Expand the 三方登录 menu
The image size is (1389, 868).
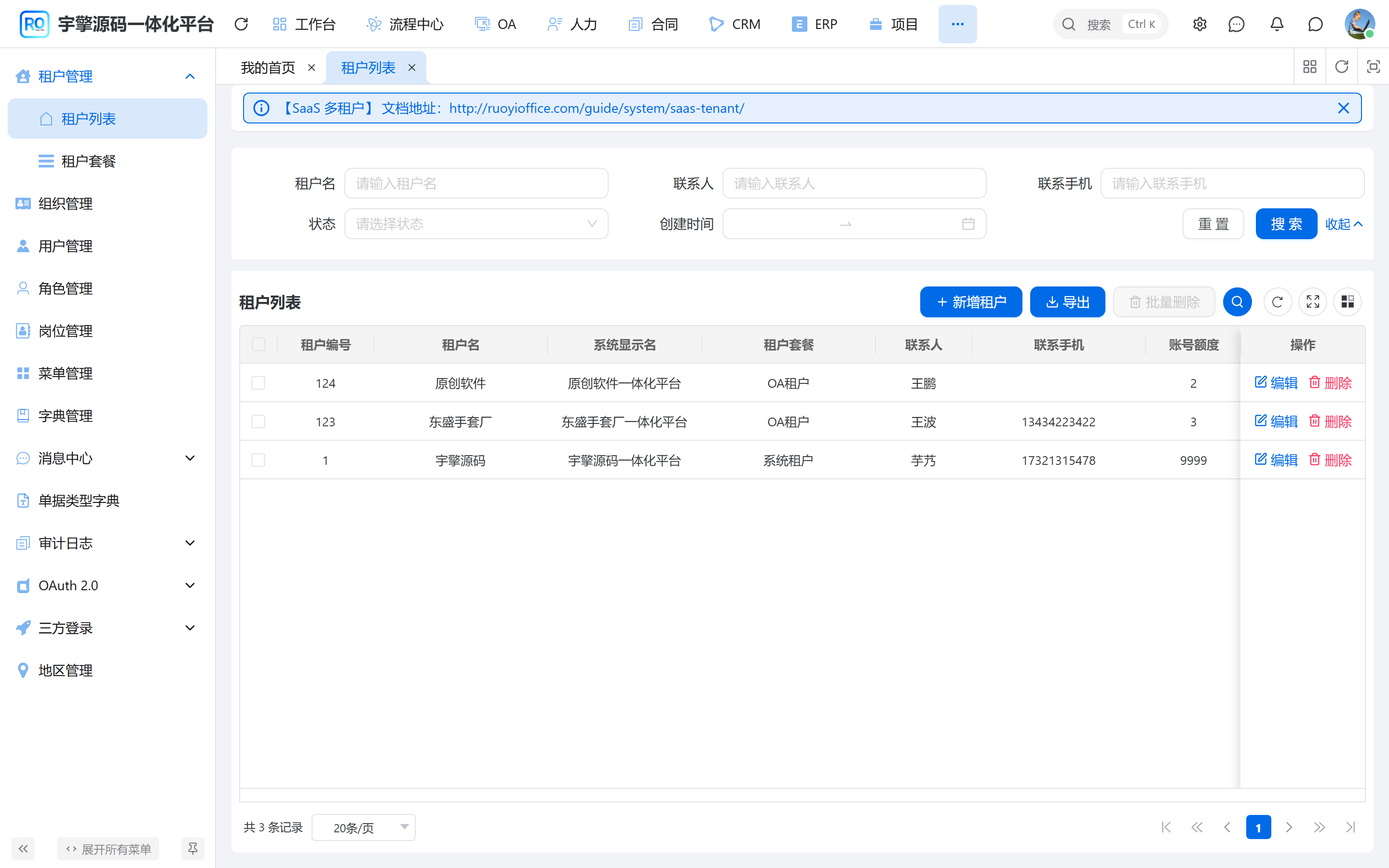190,628
